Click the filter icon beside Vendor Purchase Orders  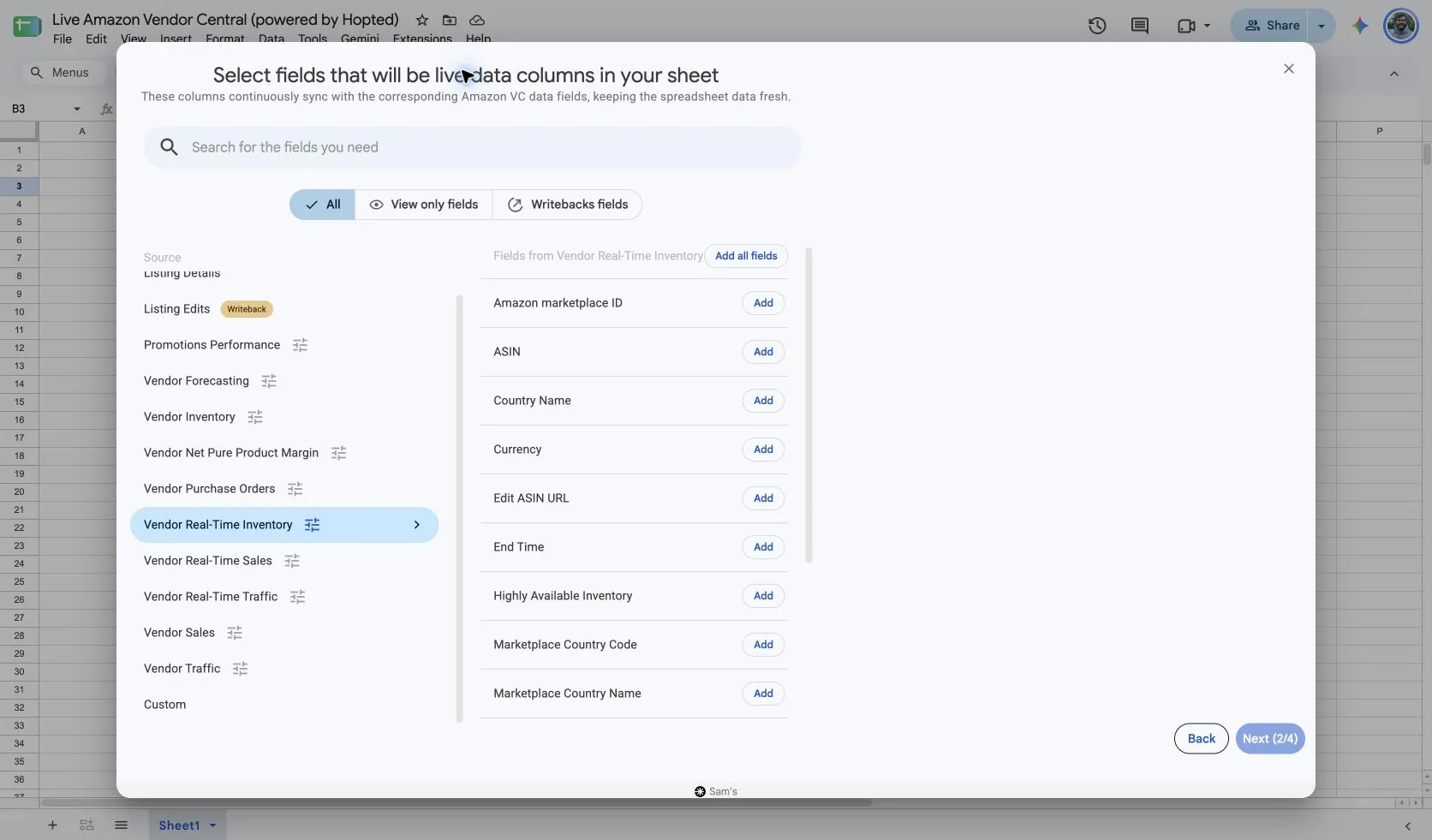[295, 489]
